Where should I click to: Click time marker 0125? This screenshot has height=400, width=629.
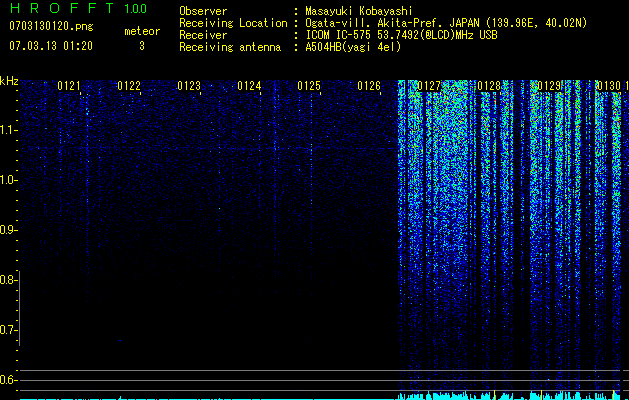tap(309, 86)
